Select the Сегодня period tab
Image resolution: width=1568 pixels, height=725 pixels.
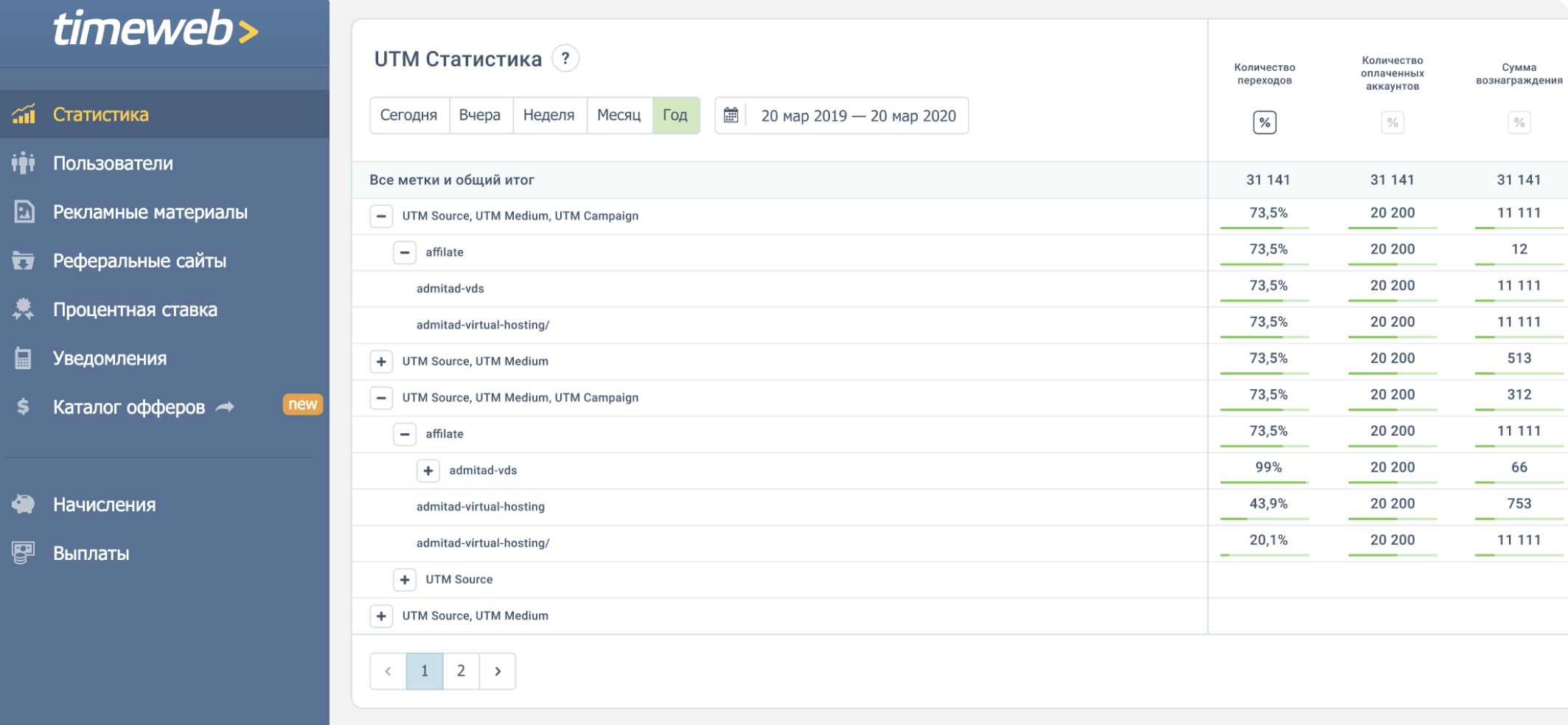(408, 116)
